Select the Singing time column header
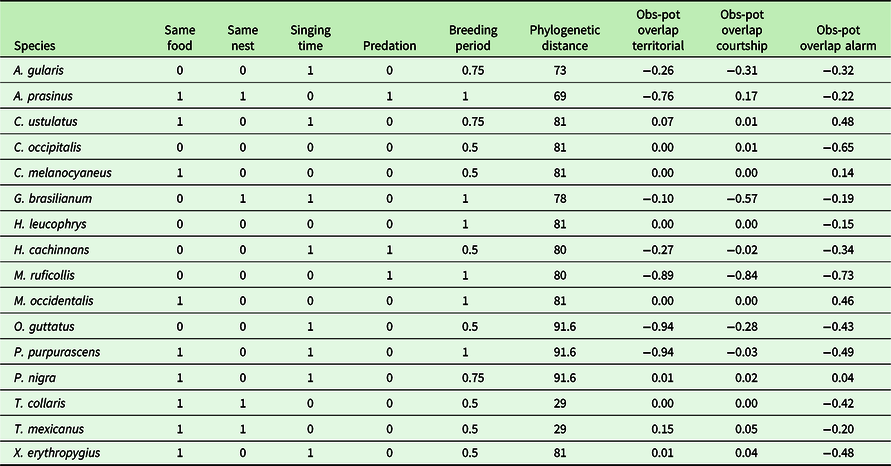This screenshot has height=466, width=891. [311, 38]
